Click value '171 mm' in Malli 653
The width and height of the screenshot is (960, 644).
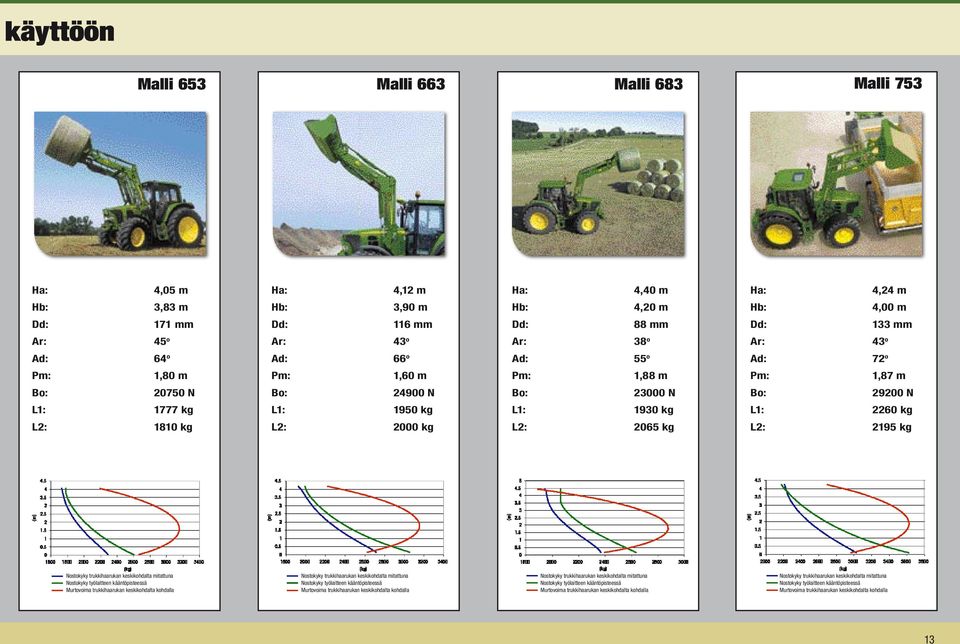click(x=173, y=324)
